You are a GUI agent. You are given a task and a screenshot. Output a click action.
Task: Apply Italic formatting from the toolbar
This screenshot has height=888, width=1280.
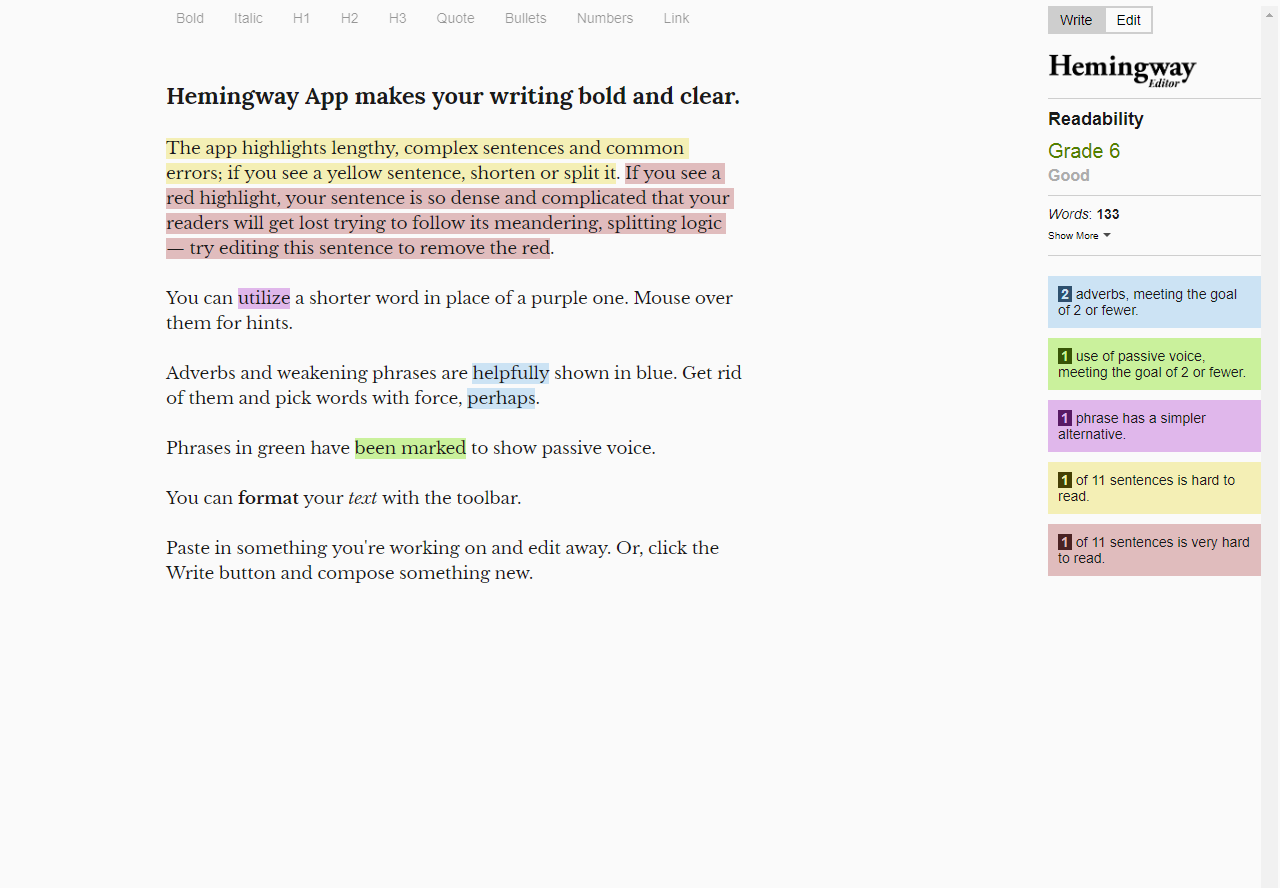248,18
